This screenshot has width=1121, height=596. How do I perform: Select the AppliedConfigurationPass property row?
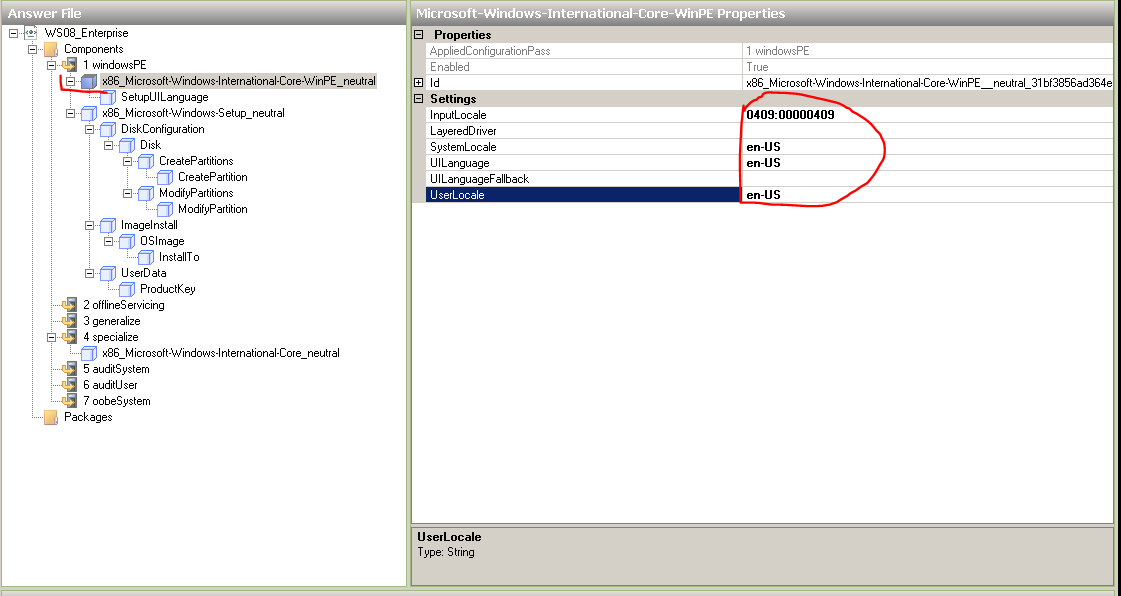point(769,51)
